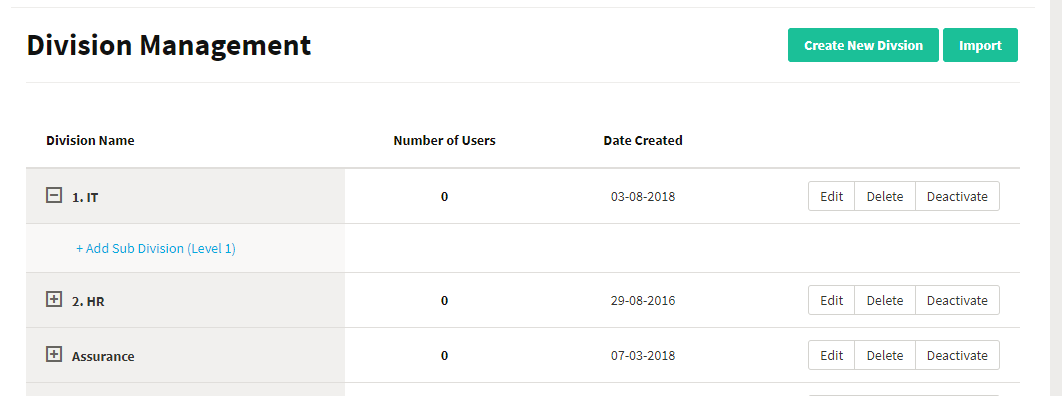Select the Assurance division name
Image resolution: width=1062 pixels, height=396 pixels.
tap(103, 356)
